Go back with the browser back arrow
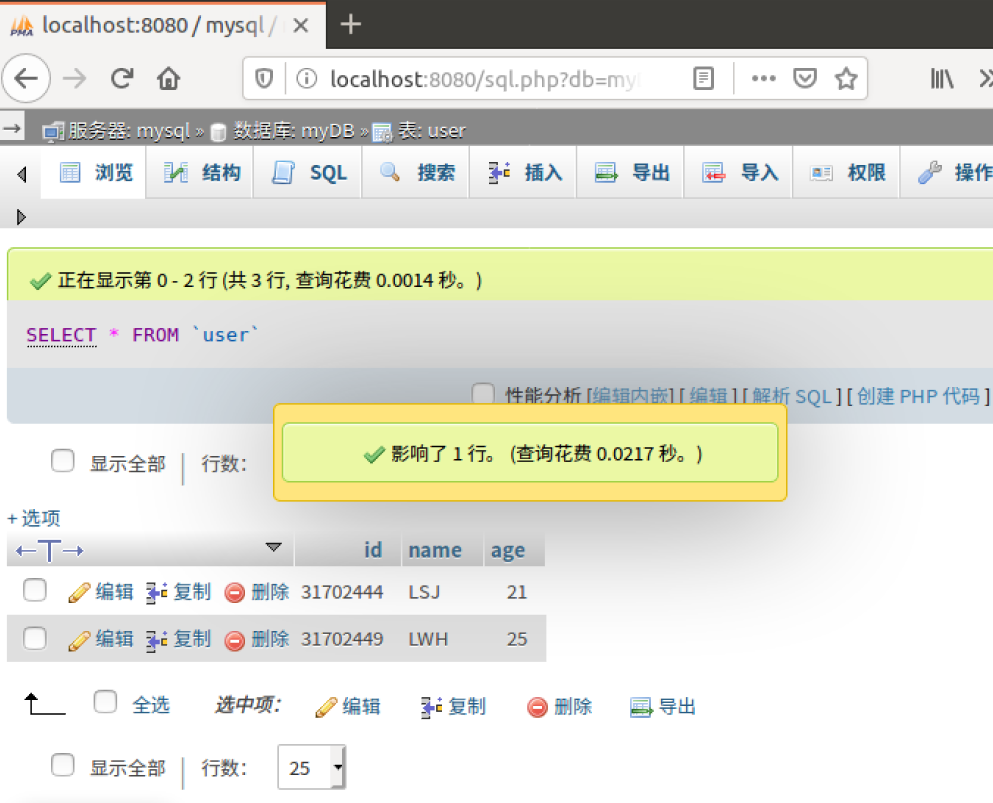993x803 pixels. pos(26,79)
